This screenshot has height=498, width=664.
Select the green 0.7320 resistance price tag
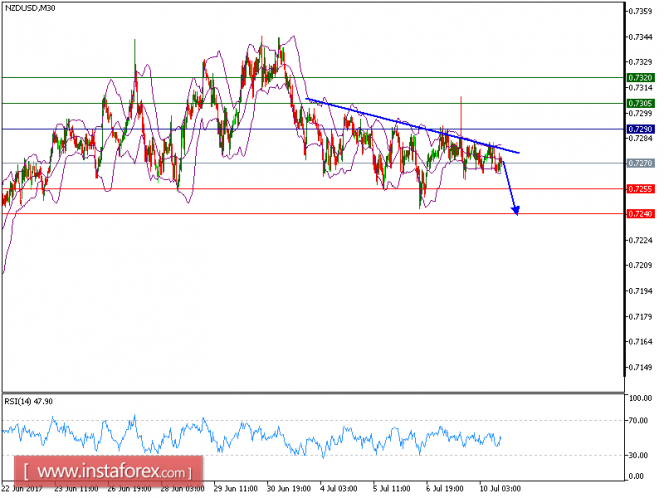[x=639, y=77]
